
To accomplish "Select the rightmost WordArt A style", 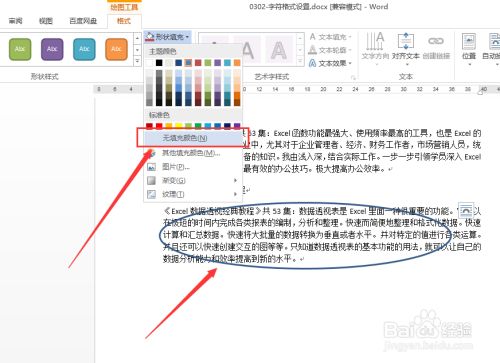I will tap(279, 50).
